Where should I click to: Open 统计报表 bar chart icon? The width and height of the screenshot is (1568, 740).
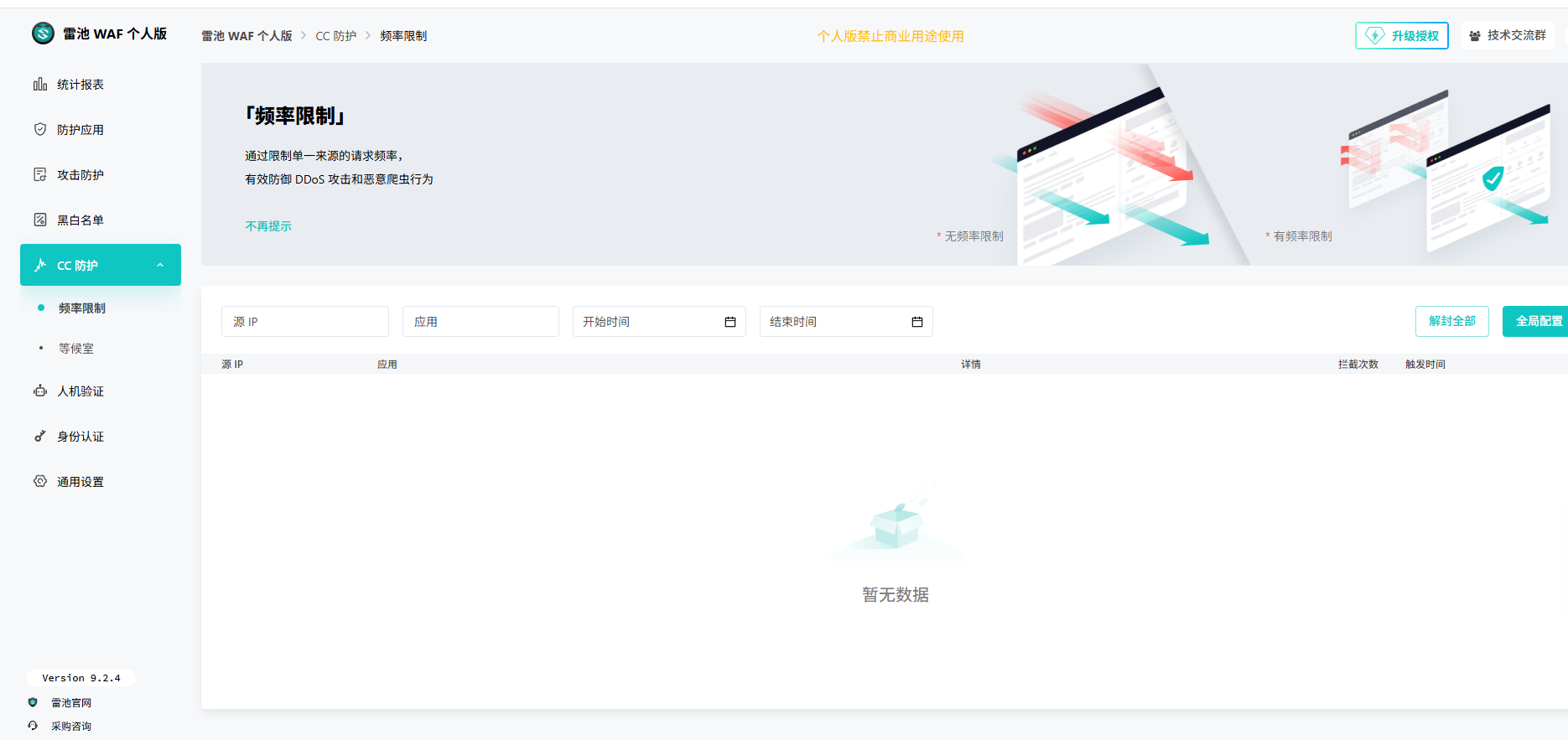[x=40, y=84]
